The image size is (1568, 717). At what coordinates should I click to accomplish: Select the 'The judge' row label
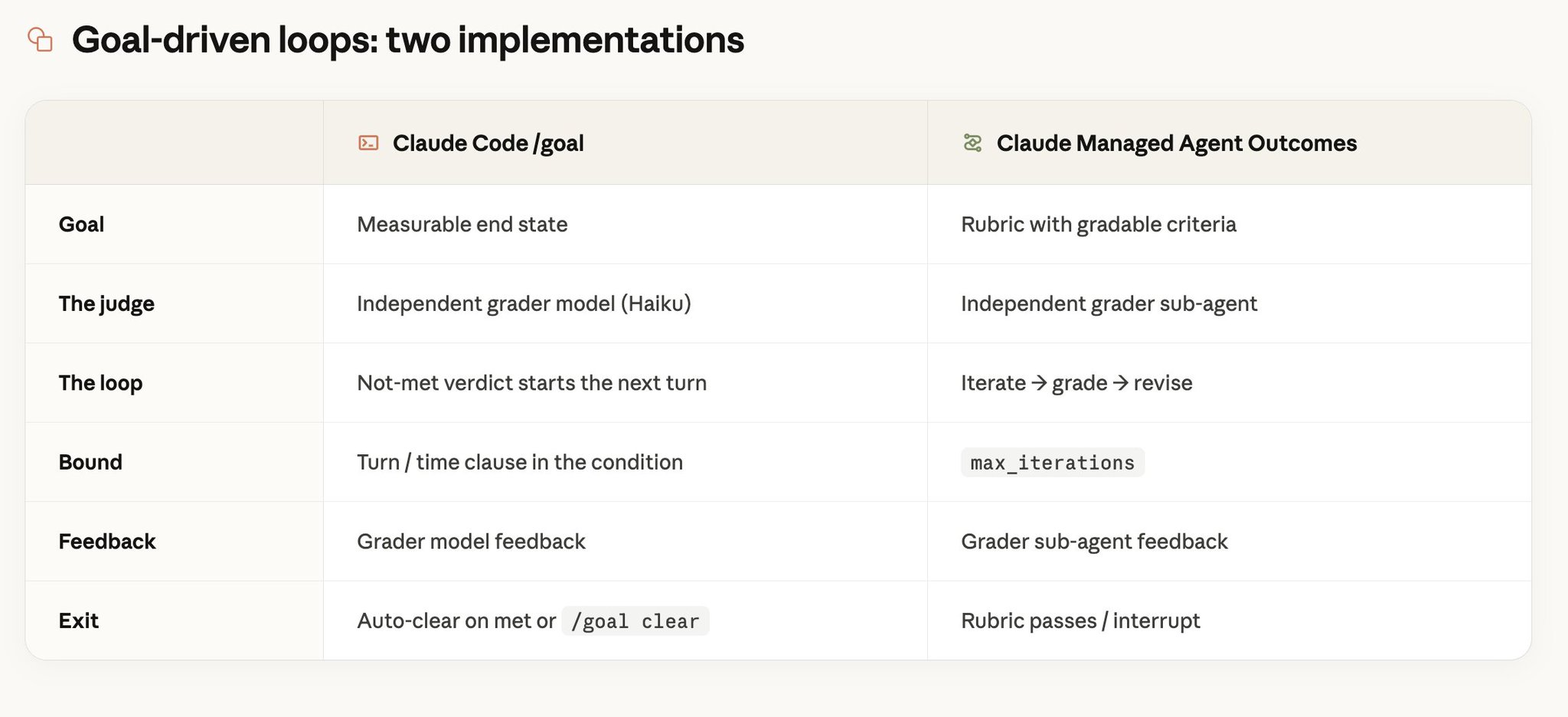point(106,304)
